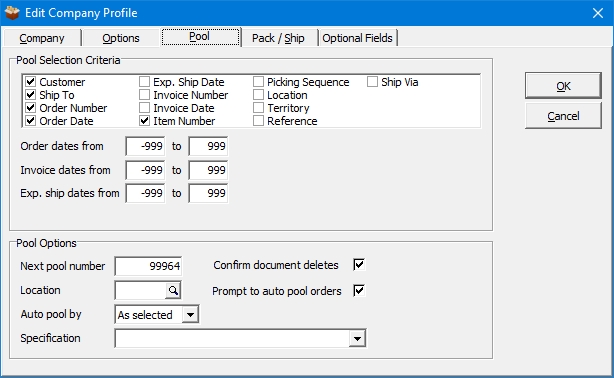Click the 'Invoice dates from' label
614x378 pixels.
click(x=65, y=170)
